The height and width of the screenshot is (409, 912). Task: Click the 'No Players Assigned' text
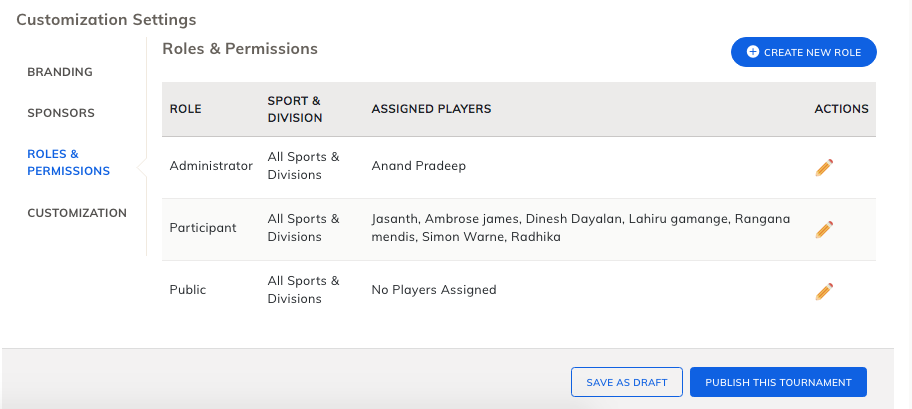coord(433,290)
